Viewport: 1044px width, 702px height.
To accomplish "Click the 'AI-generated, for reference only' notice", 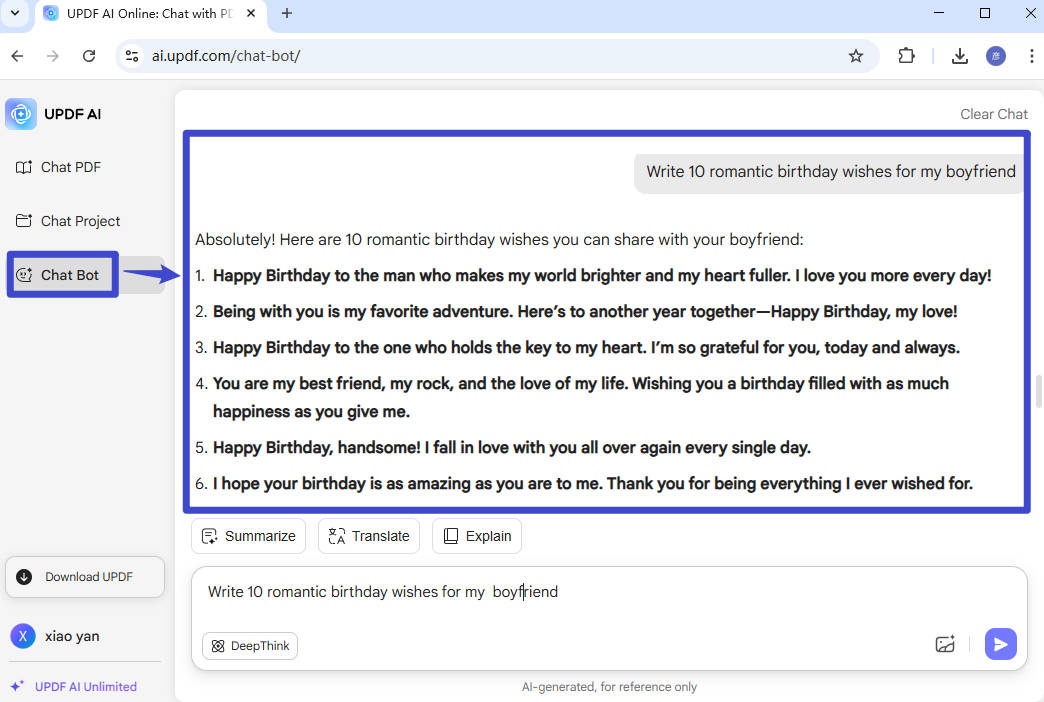I will [609, 687].
